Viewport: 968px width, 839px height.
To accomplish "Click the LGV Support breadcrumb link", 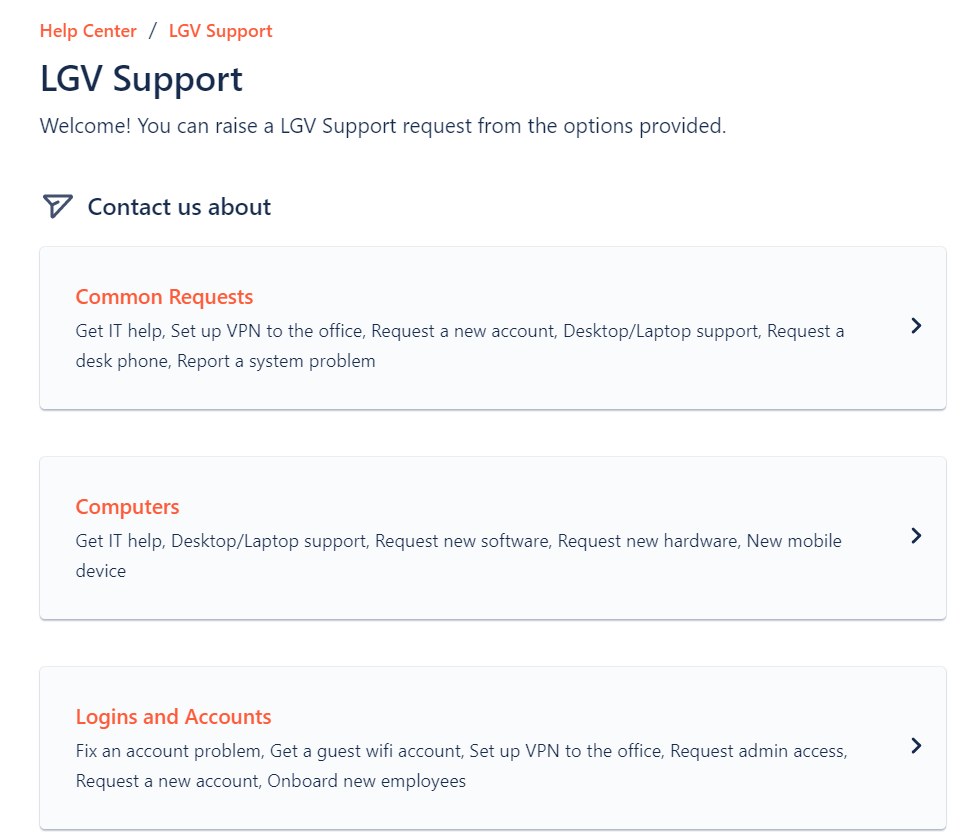I will (220, 31).
